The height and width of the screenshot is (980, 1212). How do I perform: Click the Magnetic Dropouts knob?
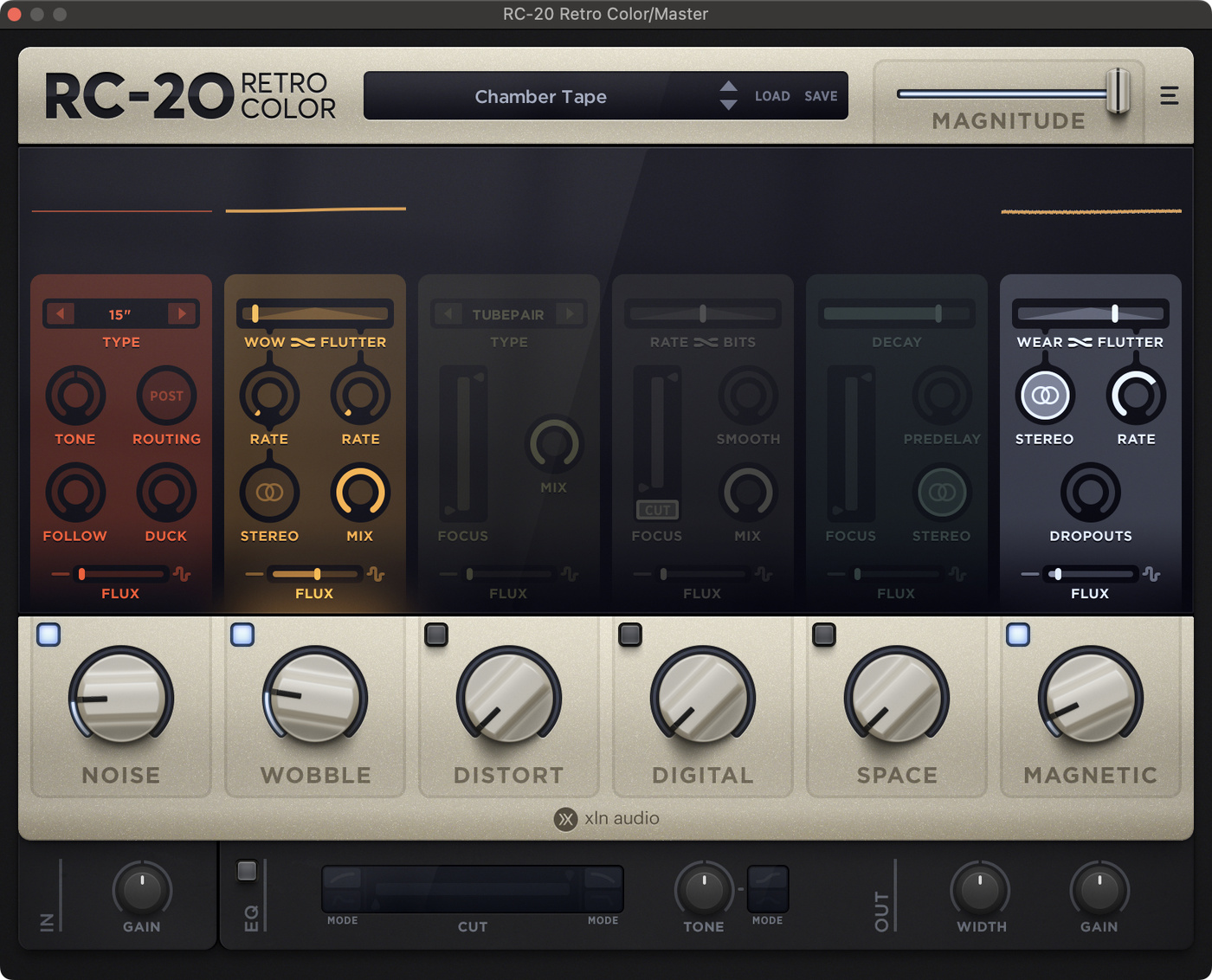tap(1091, 493)
